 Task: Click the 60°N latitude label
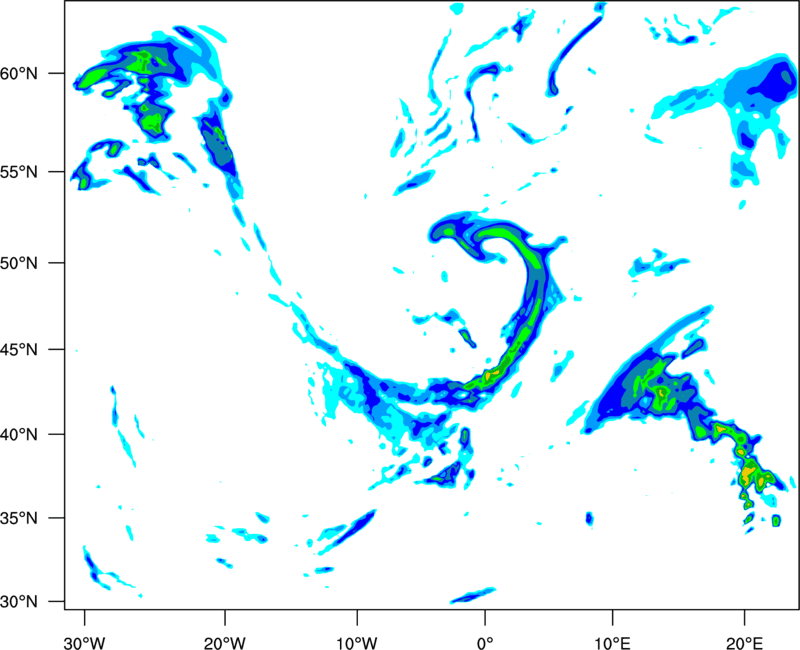pyautogui.click(x=19, y=74)
